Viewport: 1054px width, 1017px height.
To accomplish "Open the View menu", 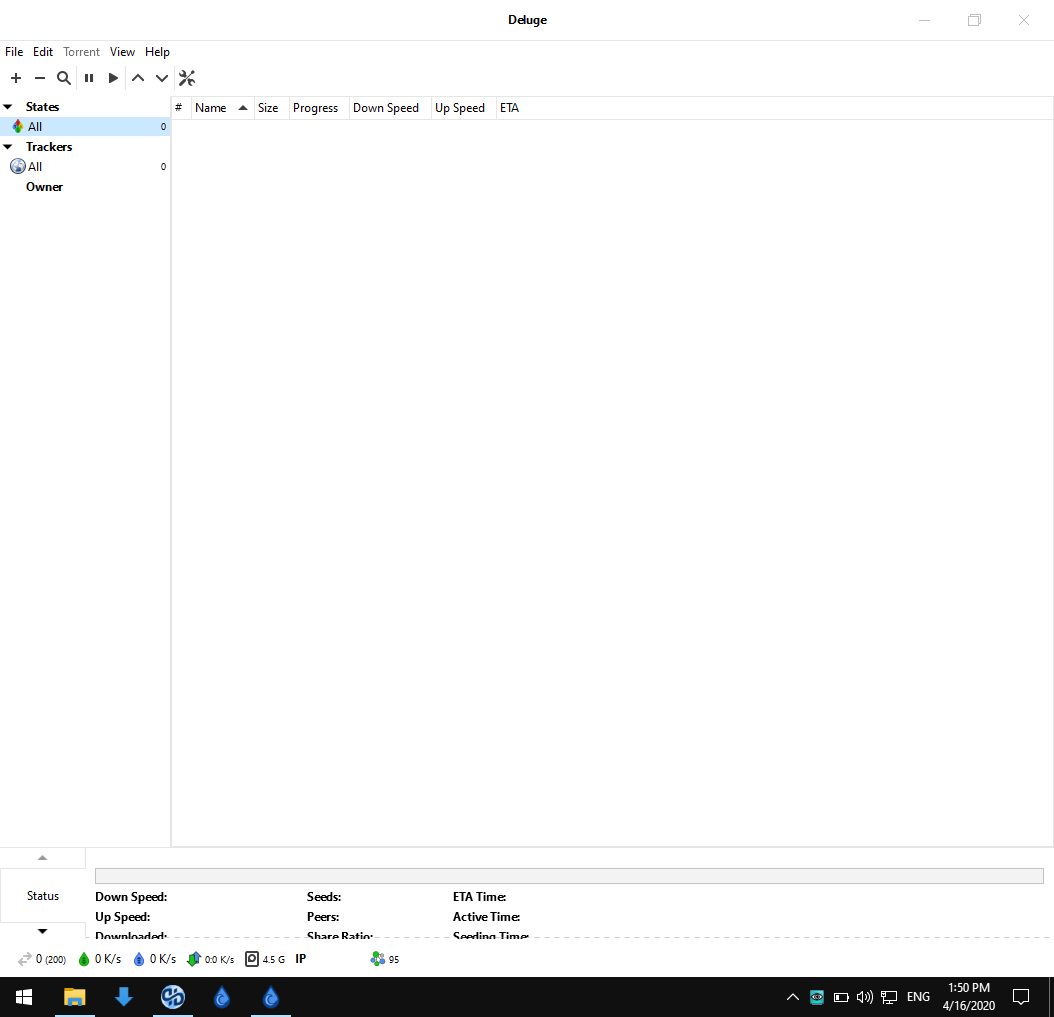I will pyautogui.click(x=122, y=52).
